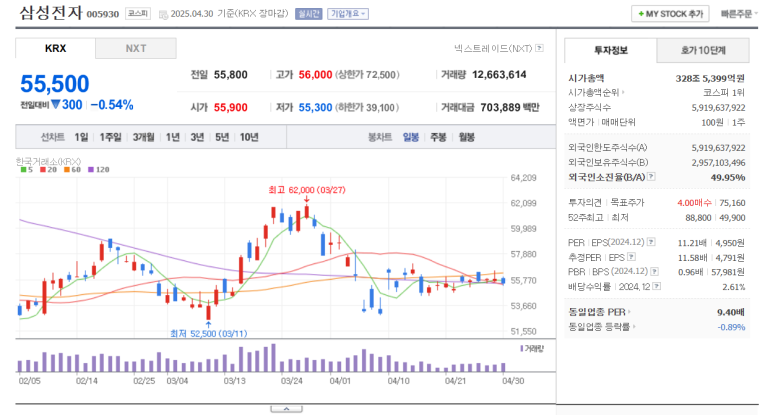Click the current price 55,500
Viewport: 773px width, 415px height.
[x=55, y=84]
